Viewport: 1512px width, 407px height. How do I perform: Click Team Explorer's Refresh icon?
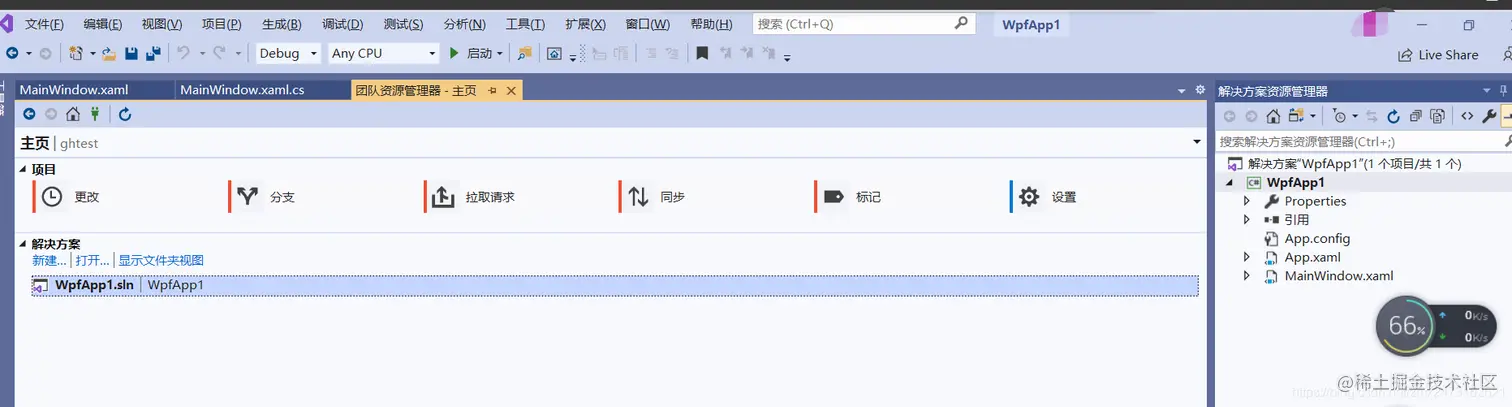(125, 114)
